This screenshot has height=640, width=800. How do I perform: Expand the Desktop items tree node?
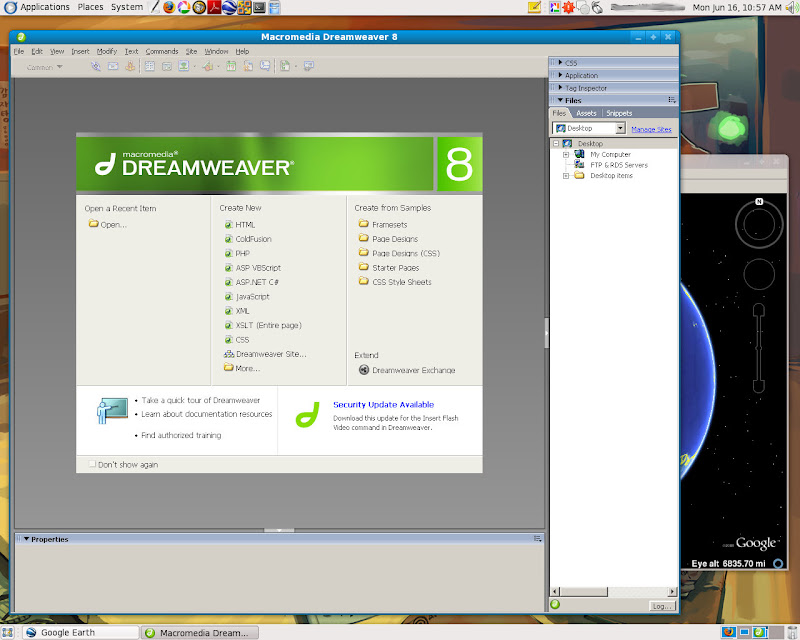[566, 176]
